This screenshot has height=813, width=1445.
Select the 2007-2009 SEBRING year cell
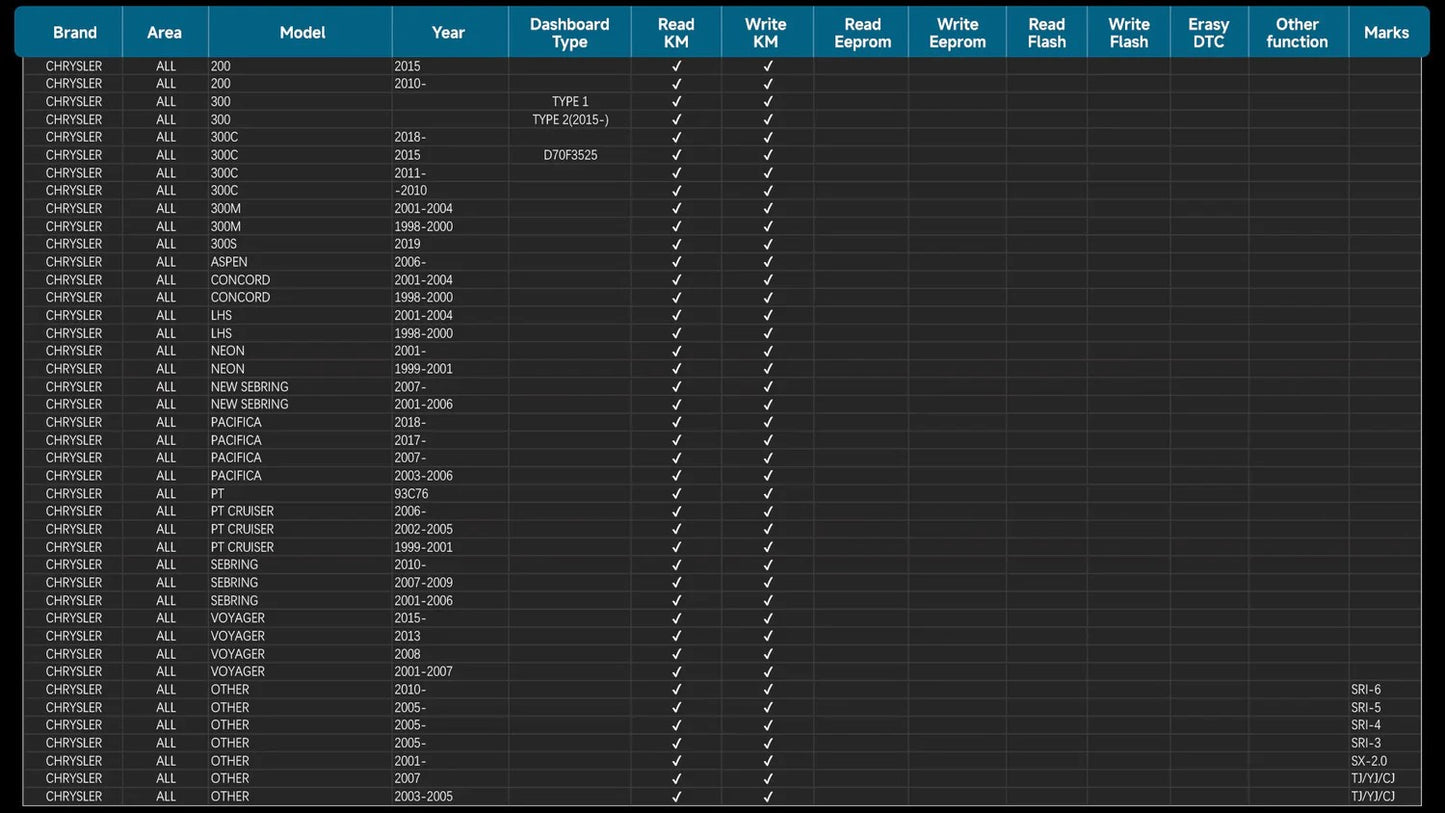pyautogui.click(x=423, y=583)
